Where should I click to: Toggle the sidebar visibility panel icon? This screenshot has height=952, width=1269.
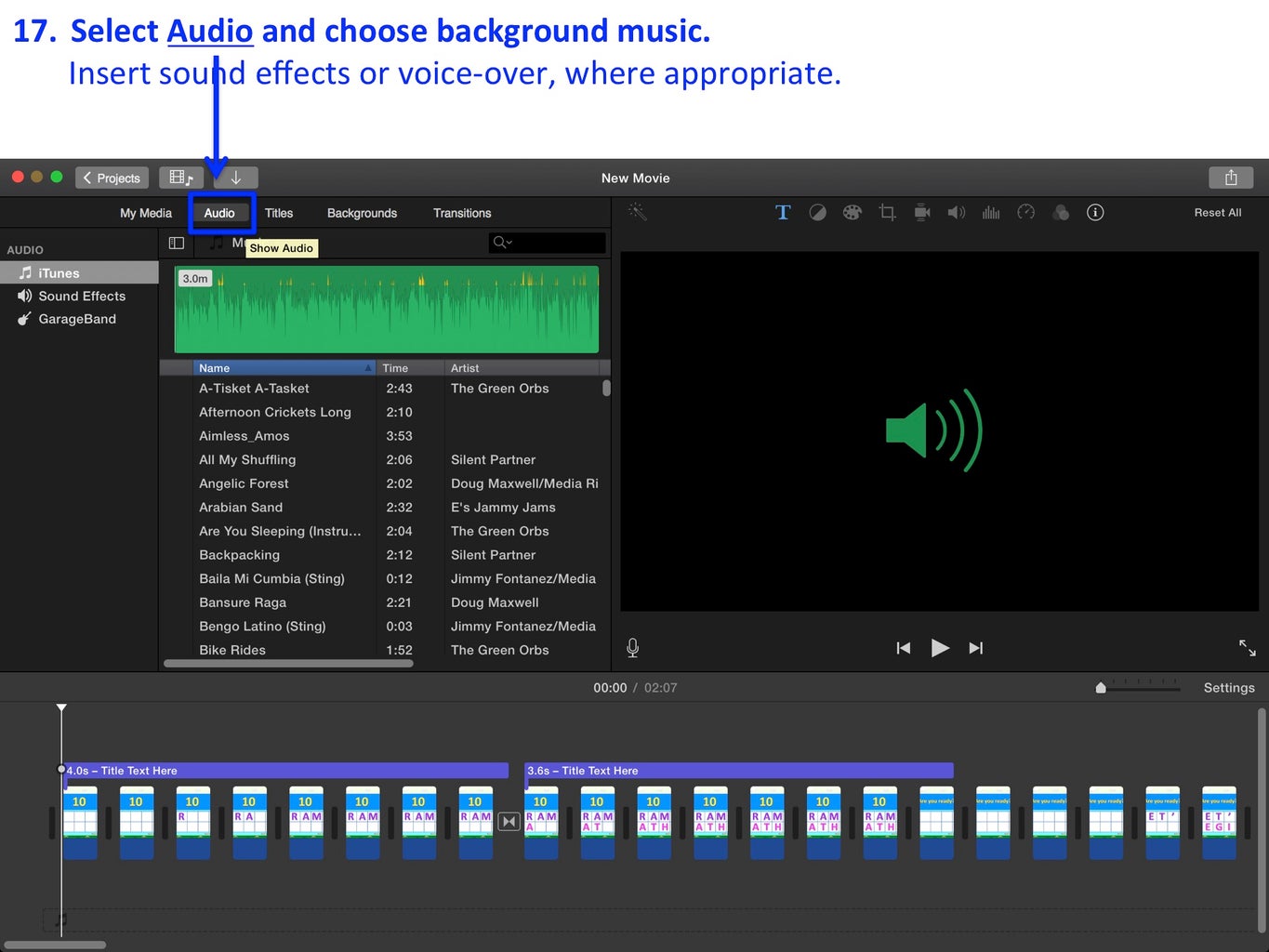(177, 243)
